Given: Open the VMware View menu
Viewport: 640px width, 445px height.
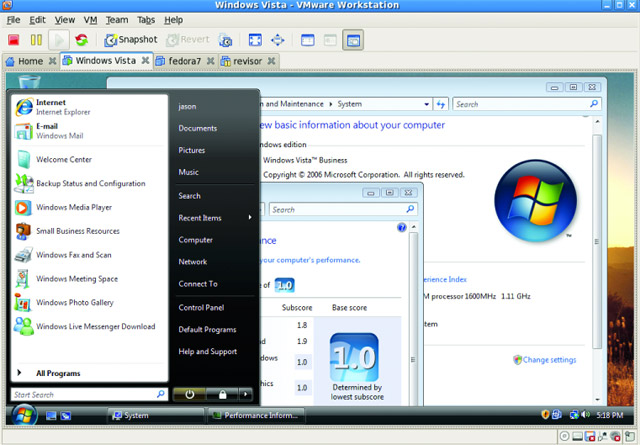Looking at the screenshot, I should click(x=64, y=20).
